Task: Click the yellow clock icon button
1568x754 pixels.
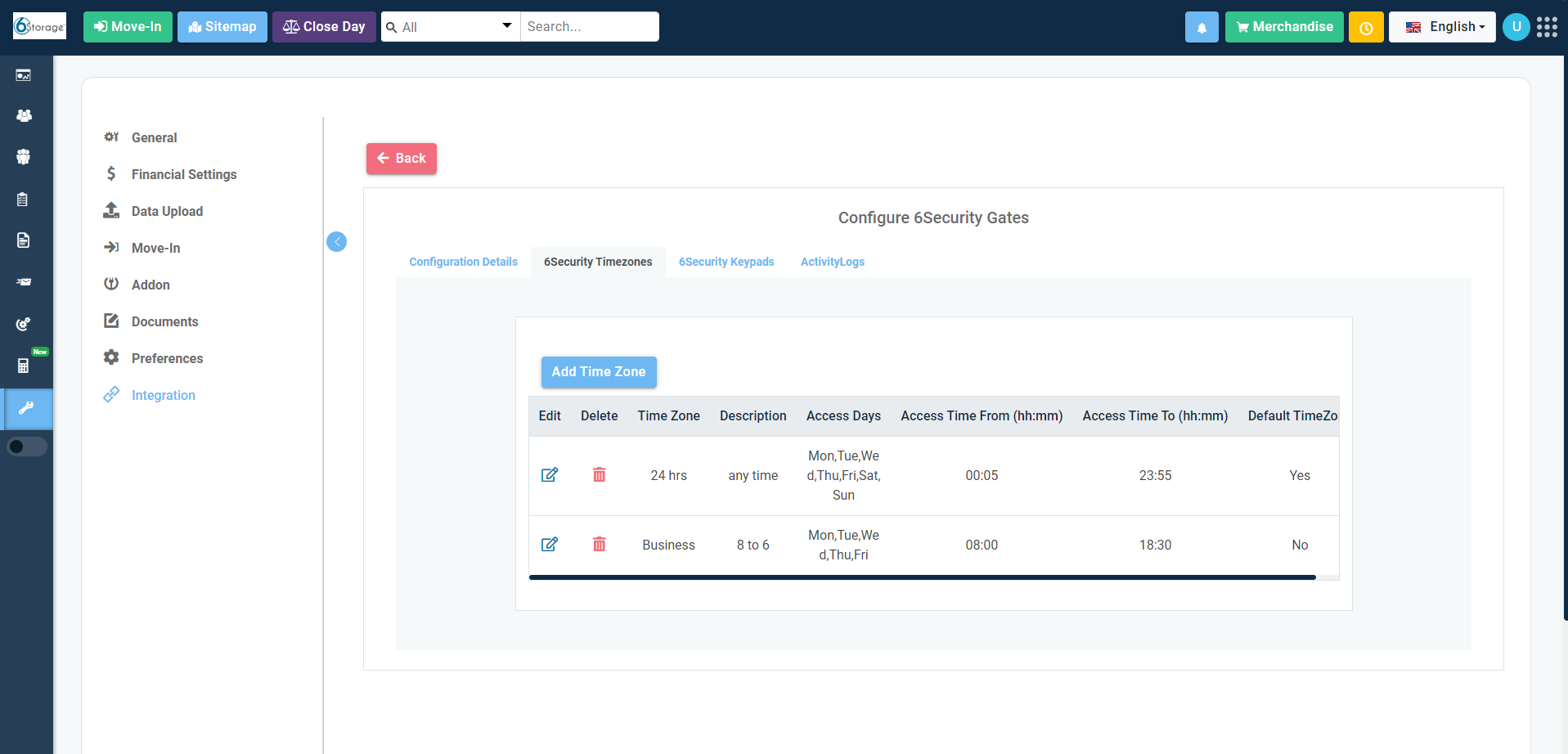Action: (x=1366, y=27)
